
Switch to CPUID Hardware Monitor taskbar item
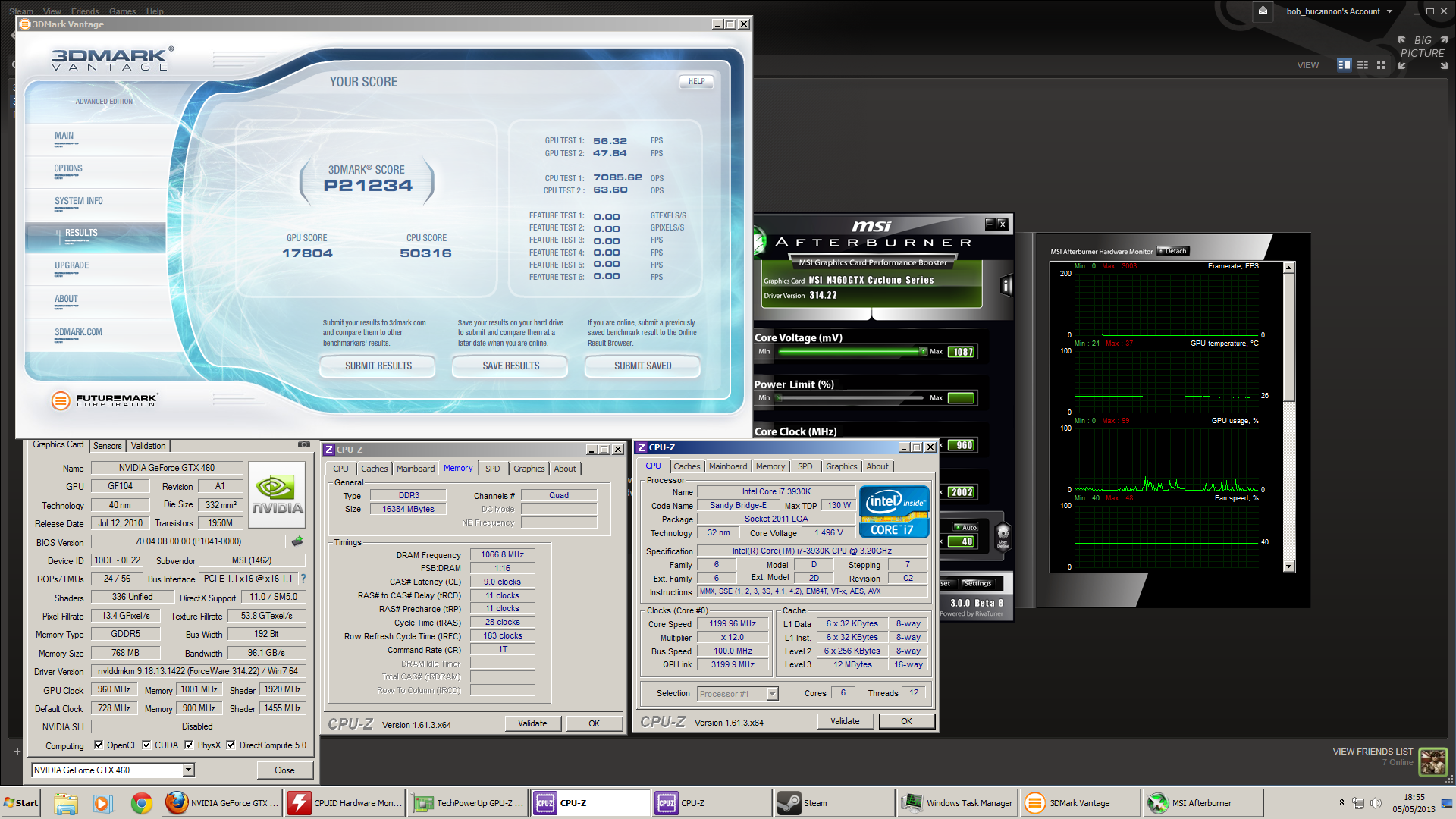pyautogui.click(x=344, y=803)
